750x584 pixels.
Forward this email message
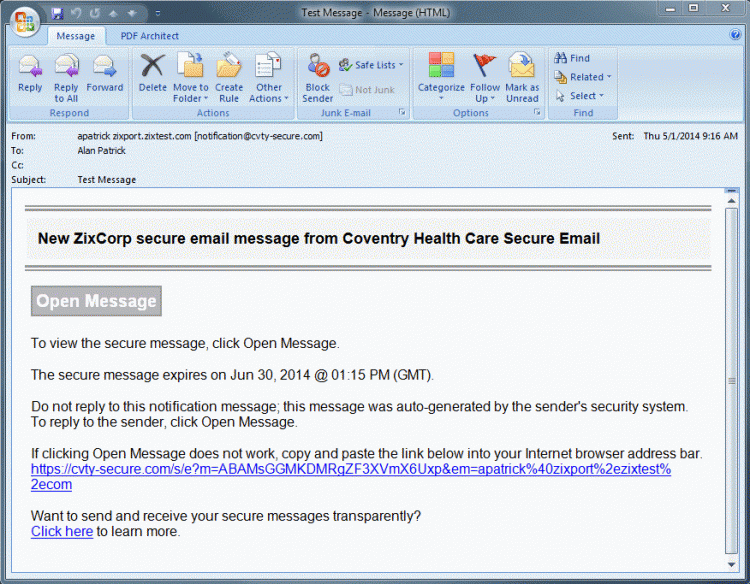pos(105,73)
